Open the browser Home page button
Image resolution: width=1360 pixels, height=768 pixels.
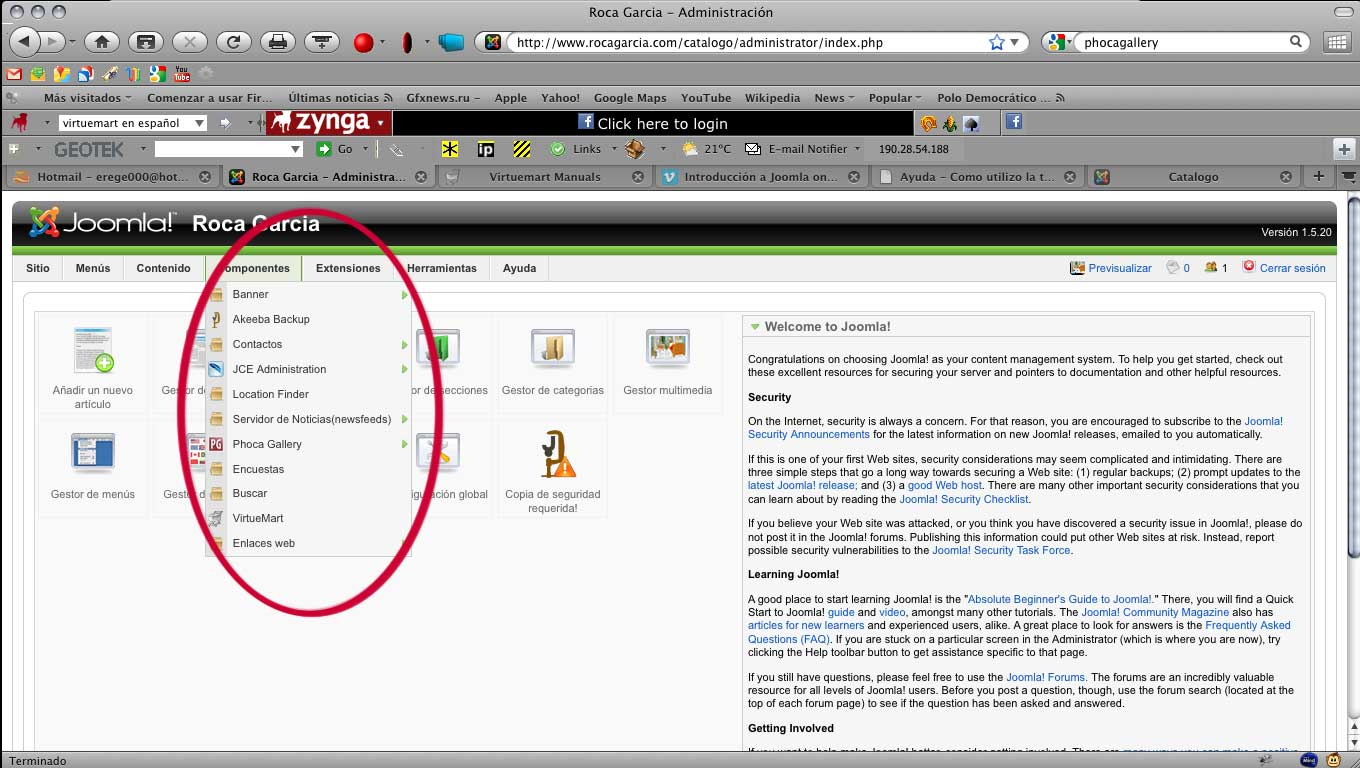point(101,42)
